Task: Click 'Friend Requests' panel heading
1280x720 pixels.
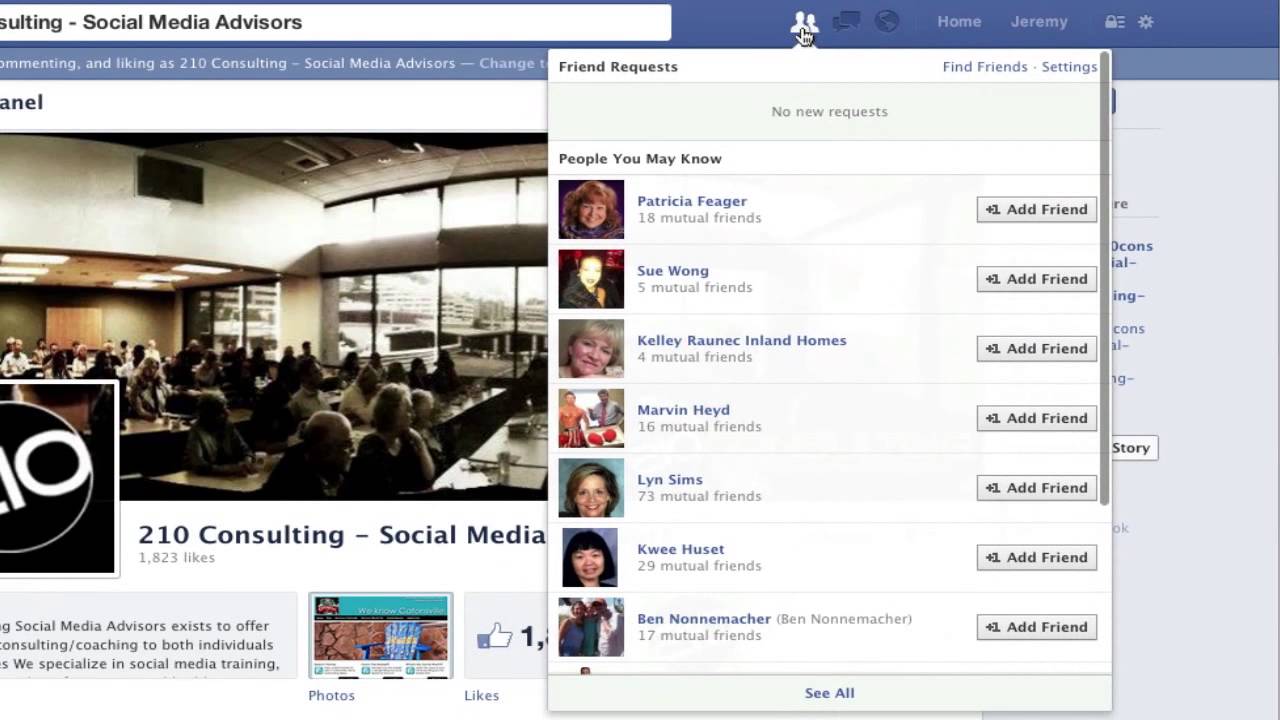Action: pyautogui.click(x=618, y=67)
